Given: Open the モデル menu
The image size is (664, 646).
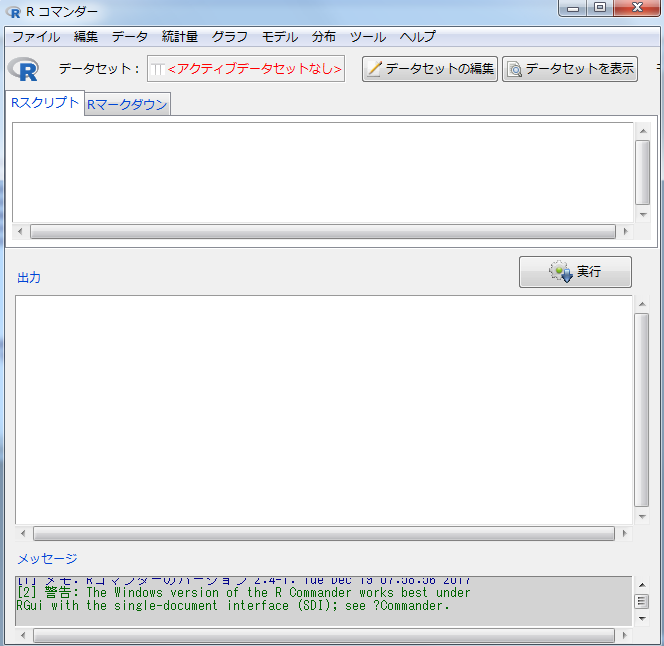Looking at the screenshot, I should tap(279, 37).
